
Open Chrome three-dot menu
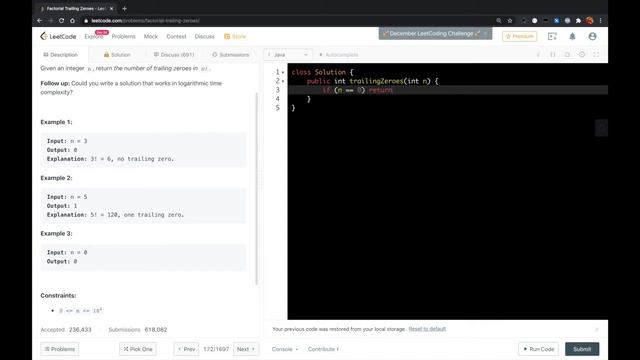click(x=600, y=20)
